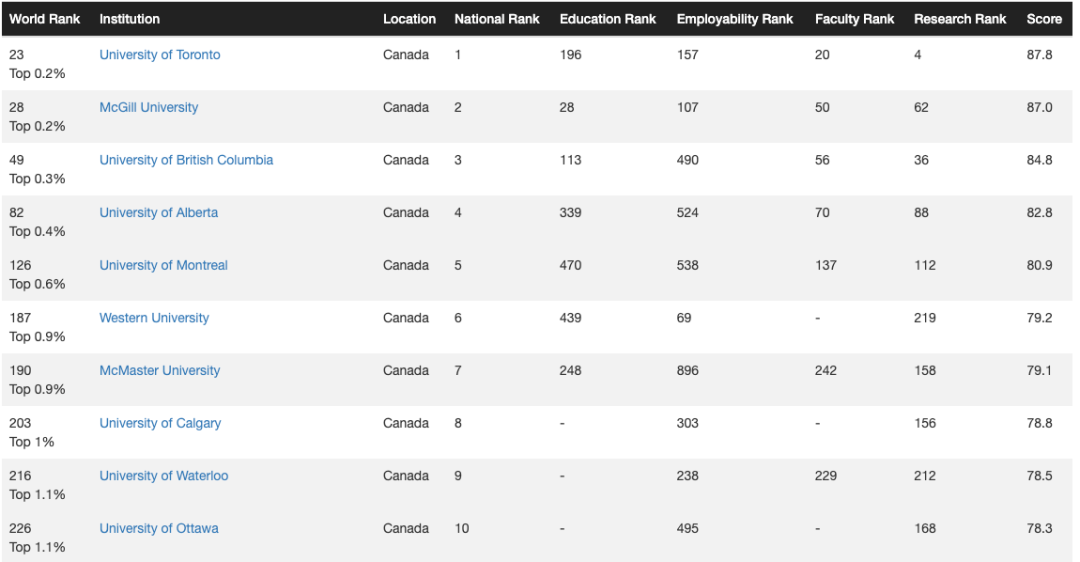
Task: Click Montreal's education rank 470
Action: point(570,265)
